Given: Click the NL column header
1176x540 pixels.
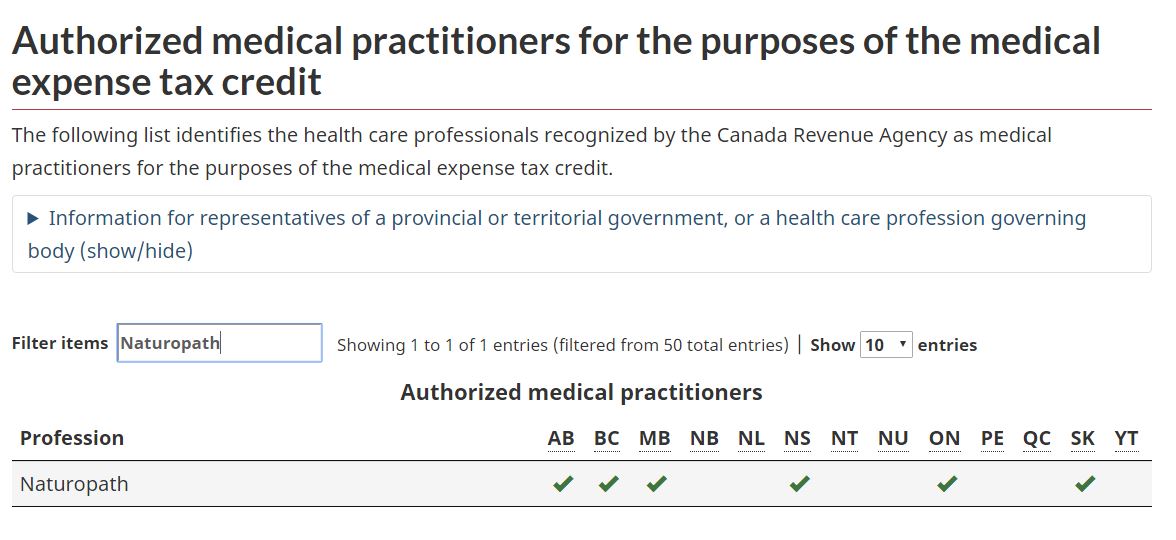Looking at the screenshot, I should [x=751, y=438].
